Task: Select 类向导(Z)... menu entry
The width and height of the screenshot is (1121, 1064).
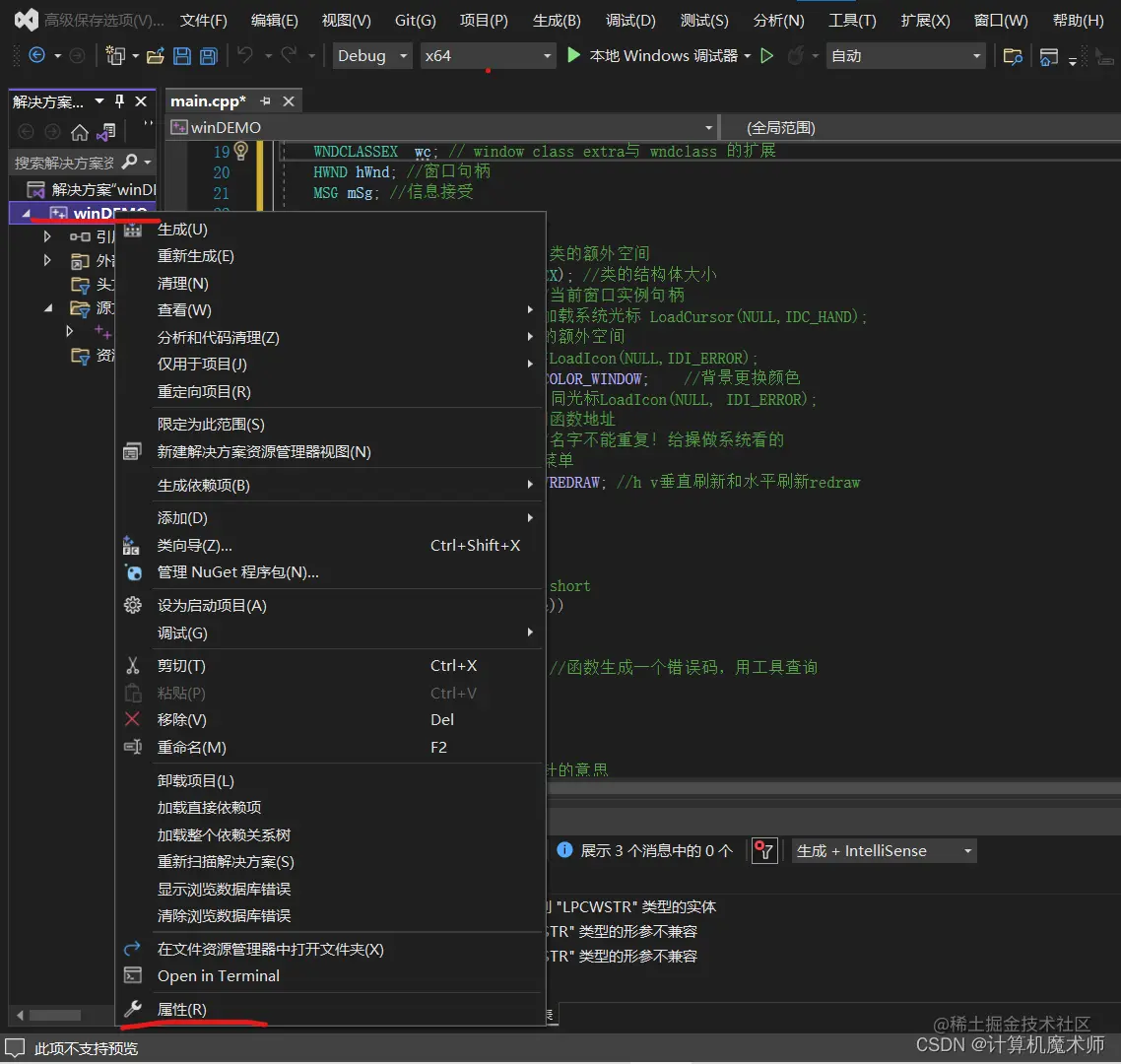Action: (x=330, y=546)
